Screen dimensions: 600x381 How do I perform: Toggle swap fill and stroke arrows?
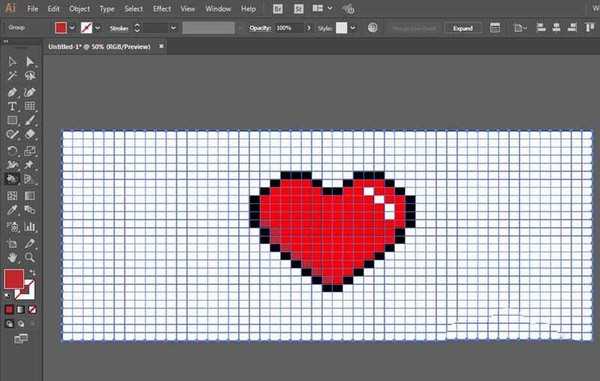pyautogui.click(x=33, y=272)
